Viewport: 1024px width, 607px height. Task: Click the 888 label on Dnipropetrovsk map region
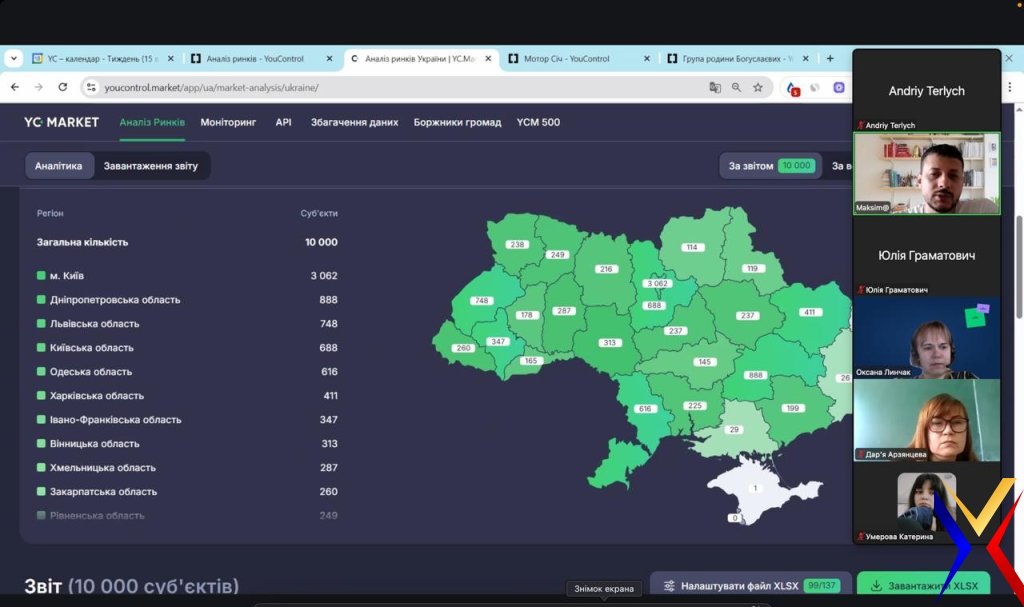[x=755, y=375]
